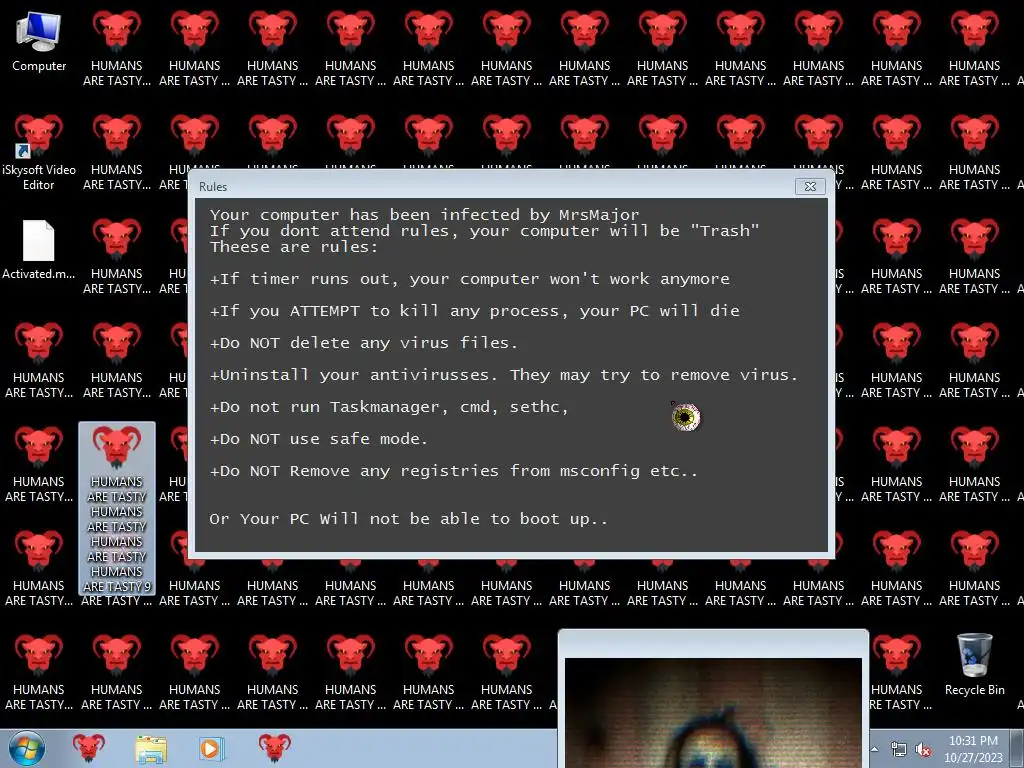
Task: Click the highlighted HUMANS ARE TASTY 9 icon
Action: (117, 508)
